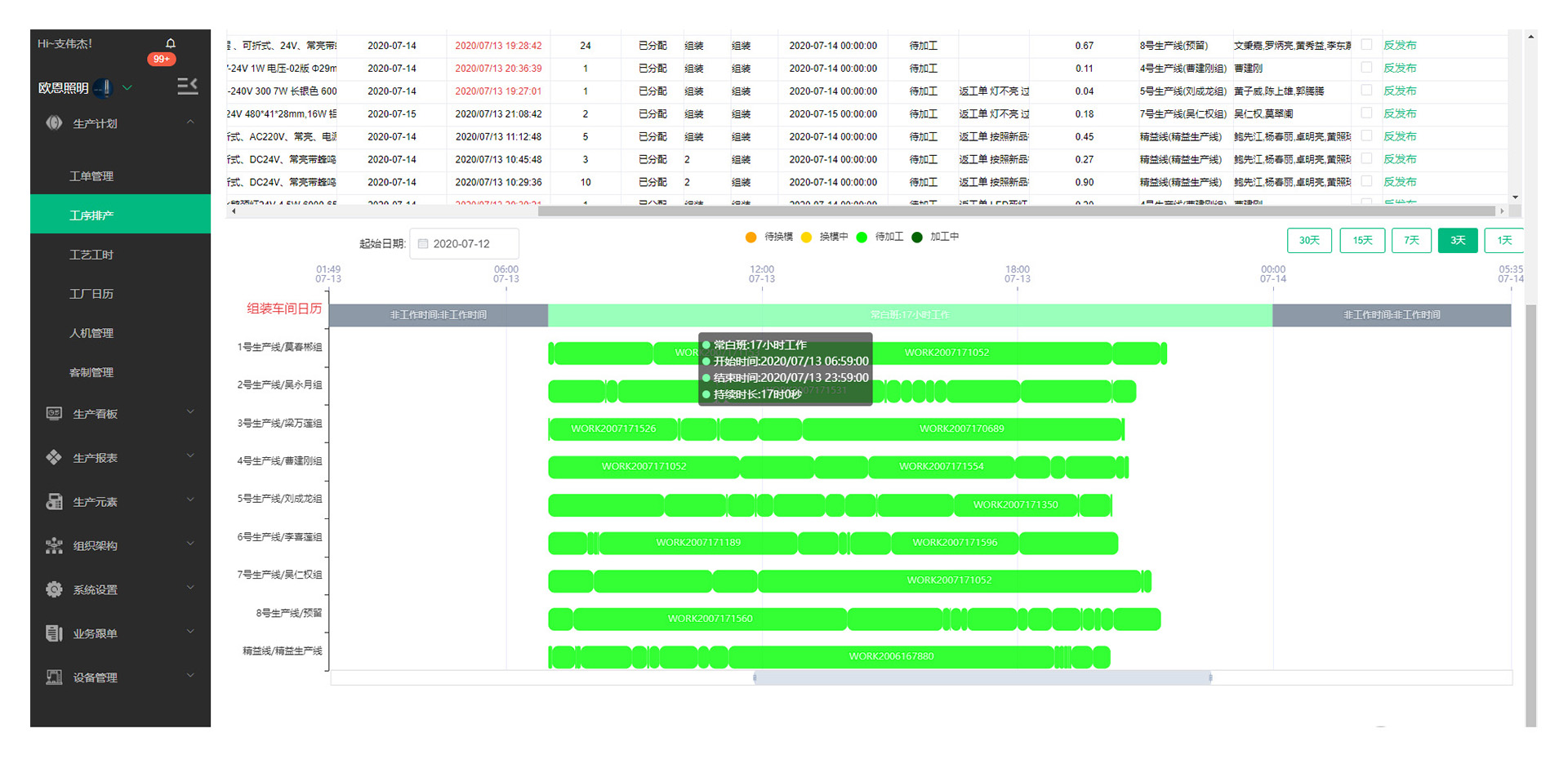The height and width of the screenshot is (764, 1568).
Task: Select WORK2007170689 bar on line 3
Action: (x=962, y=429)
